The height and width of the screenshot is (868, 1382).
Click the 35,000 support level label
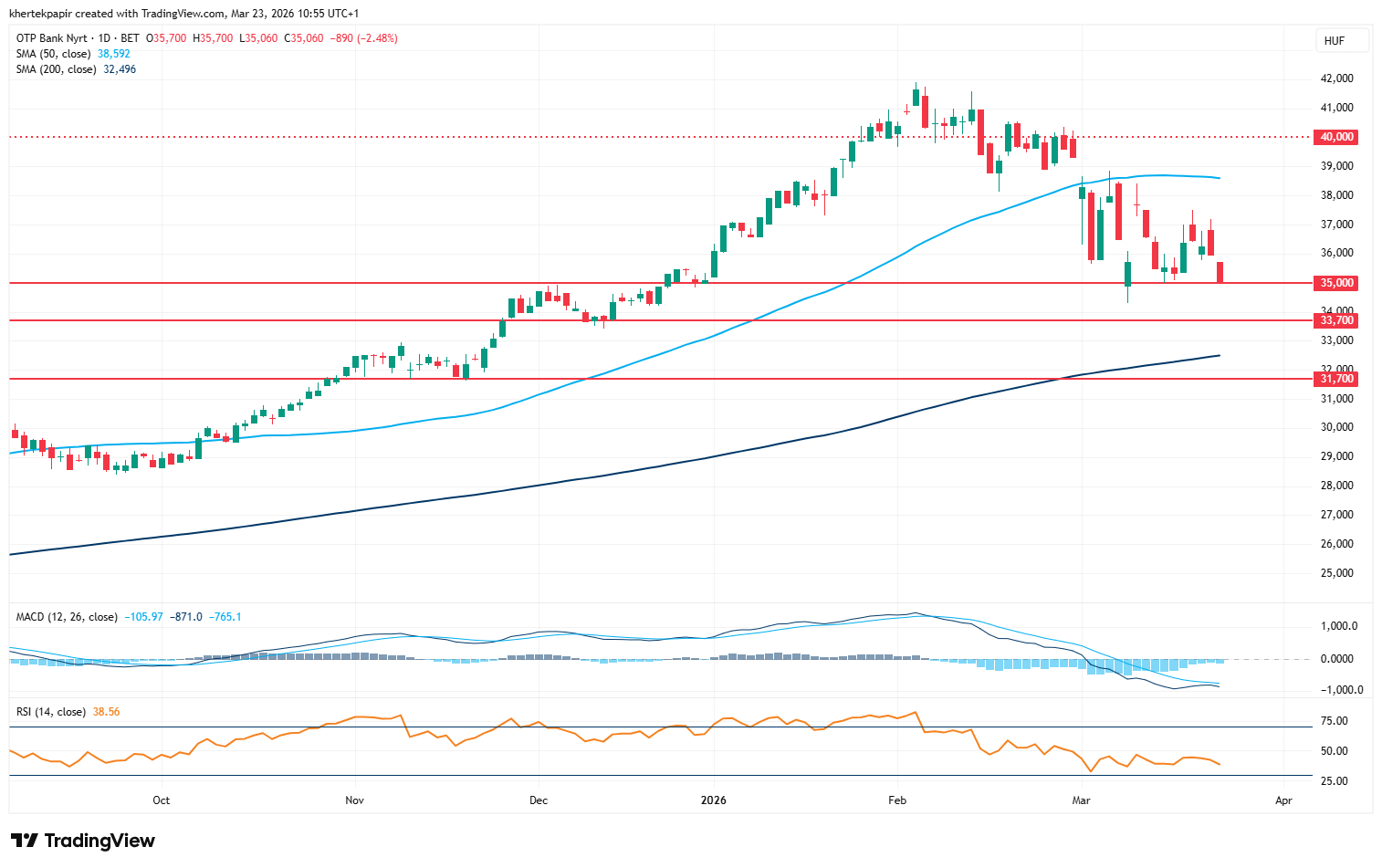pyautogui.click(x=1336, y=283)
